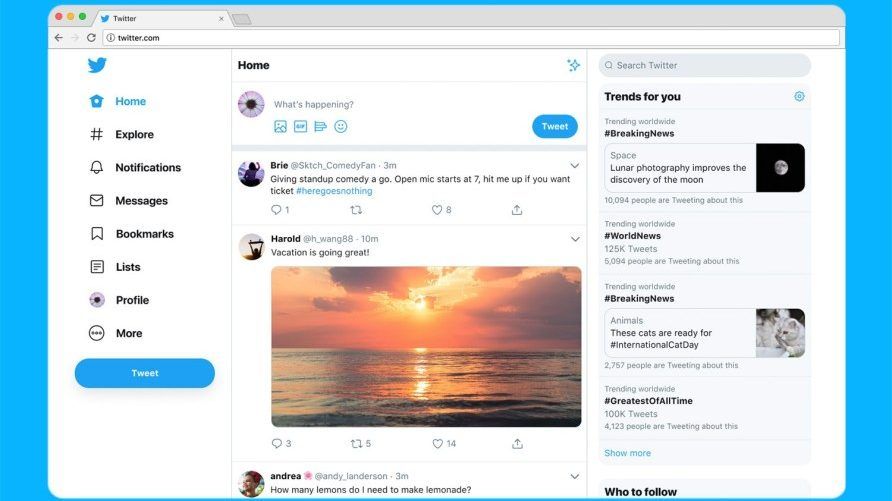Show more trends link
The image size is (892, 501).
(x=627, y=453)
